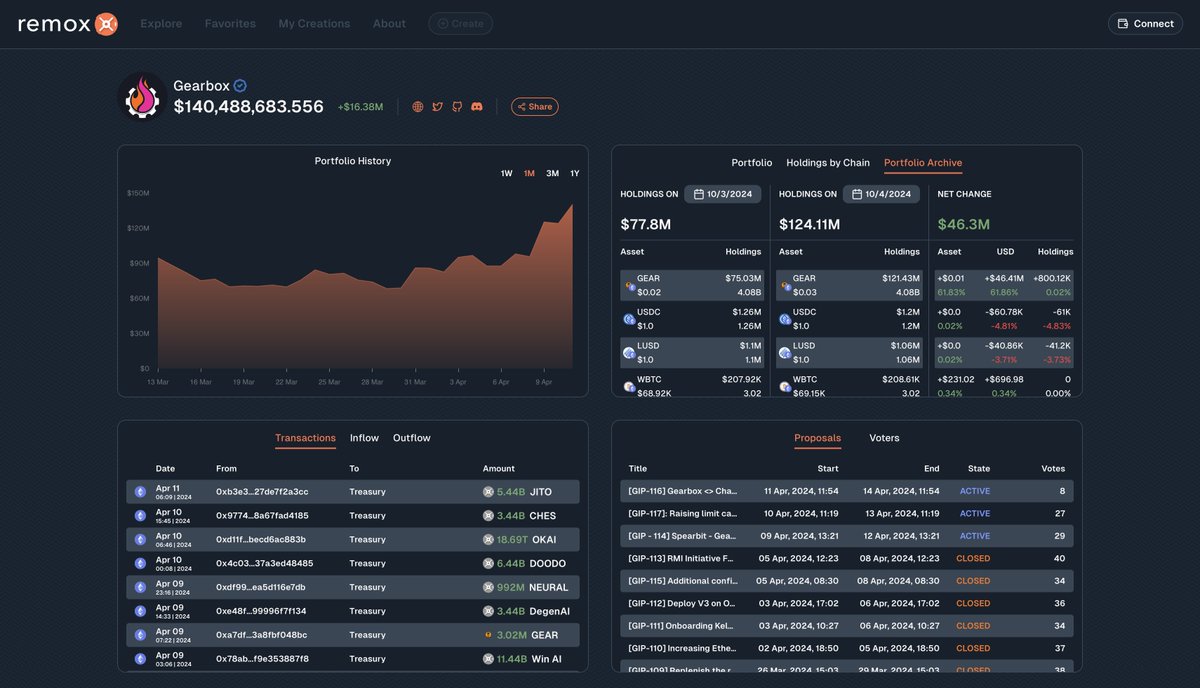The width and height of the screenshot is (1200, 688).
Task: Click the net change $46.3M value
Action: (x=964, y=224)
